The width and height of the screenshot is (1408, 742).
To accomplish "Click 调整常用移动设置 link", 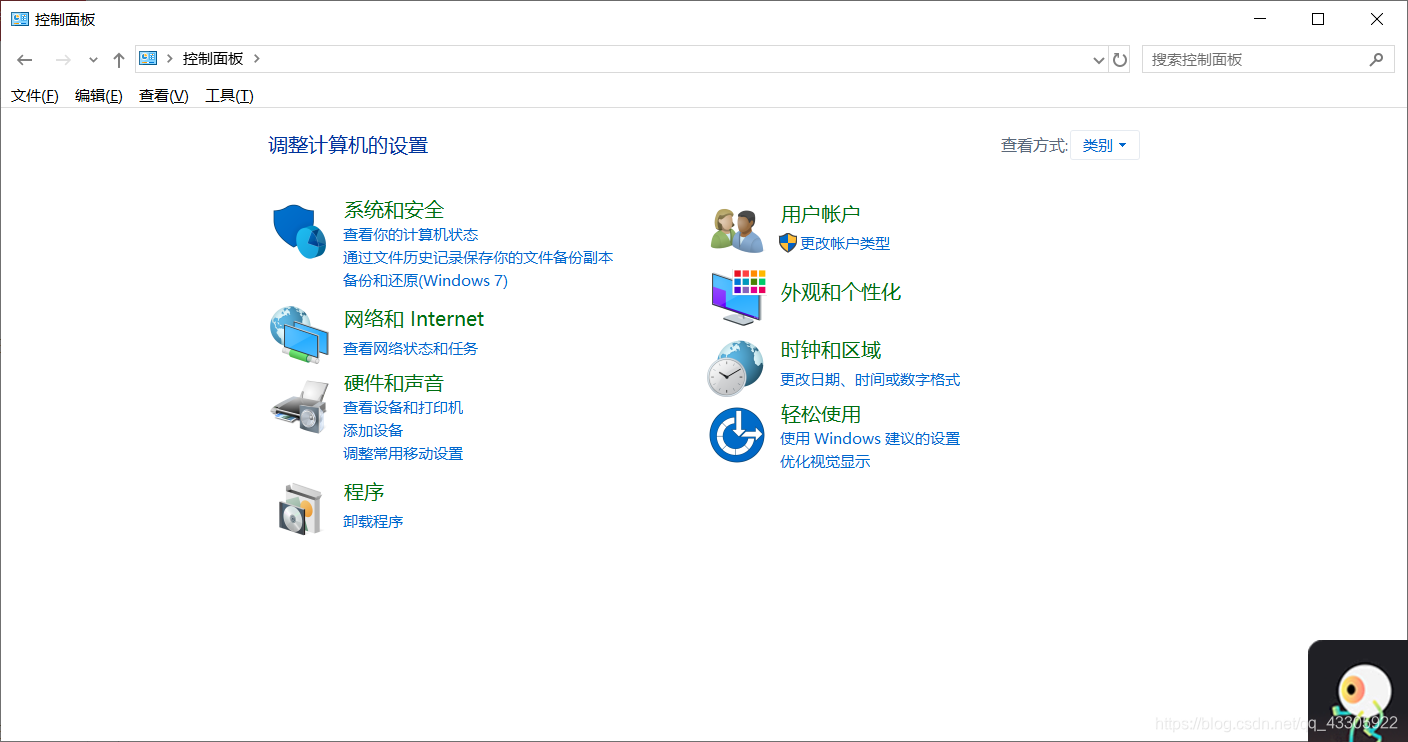I will coord(403,453).
